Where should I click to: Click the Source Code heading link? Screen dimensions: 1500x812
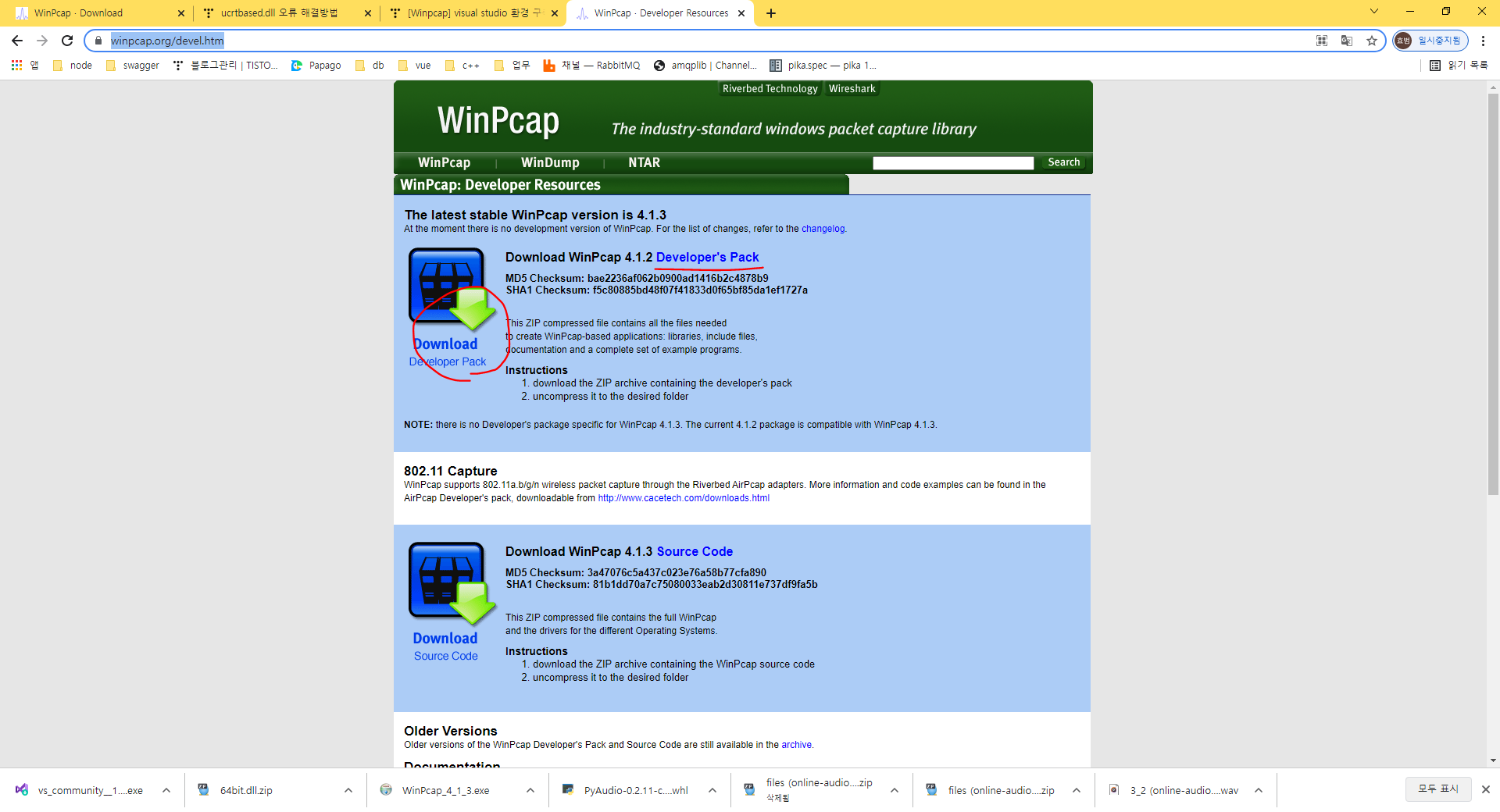coord(695,551)
